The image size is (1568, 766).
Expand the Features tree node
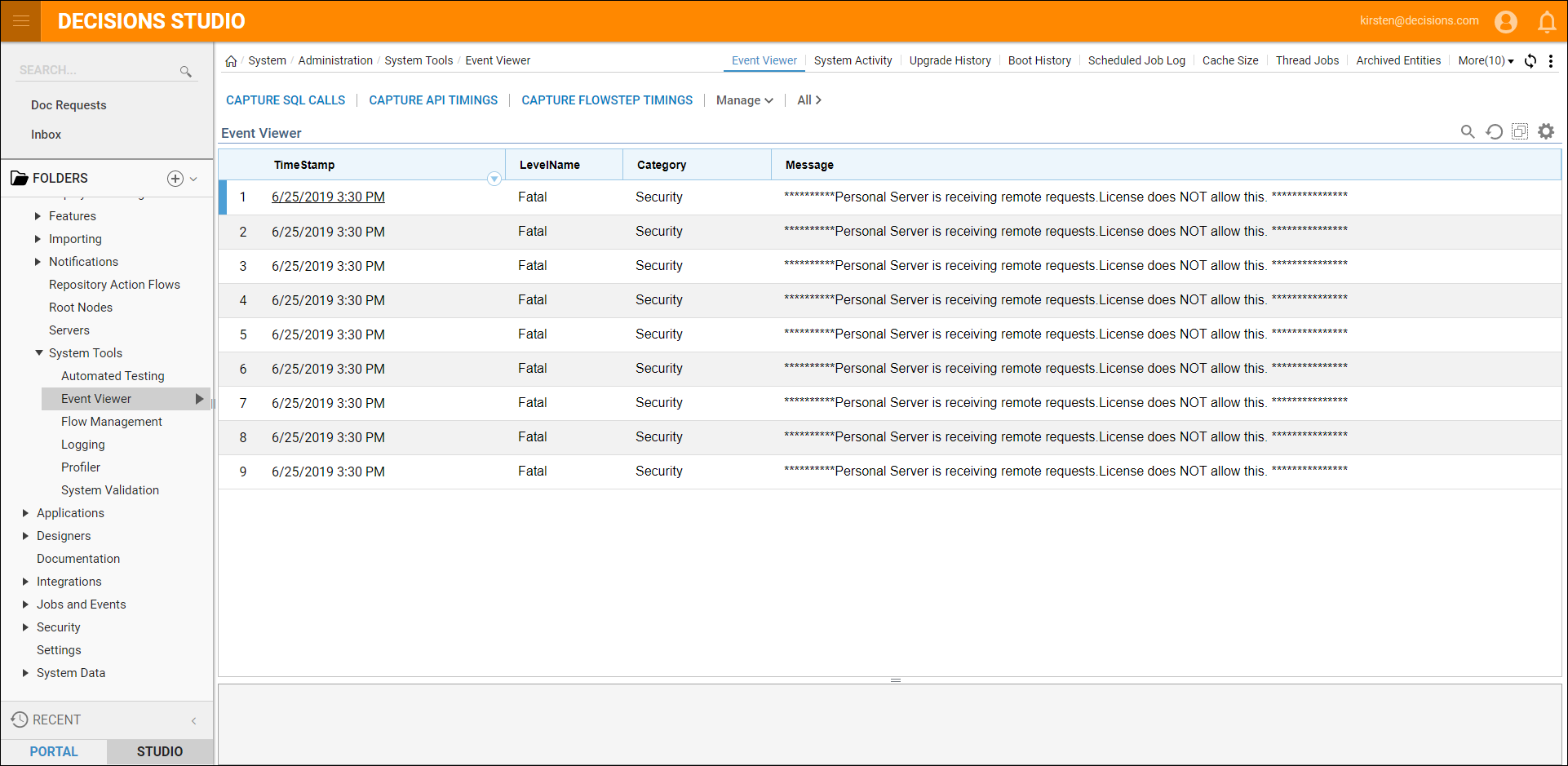coord(38,216)
